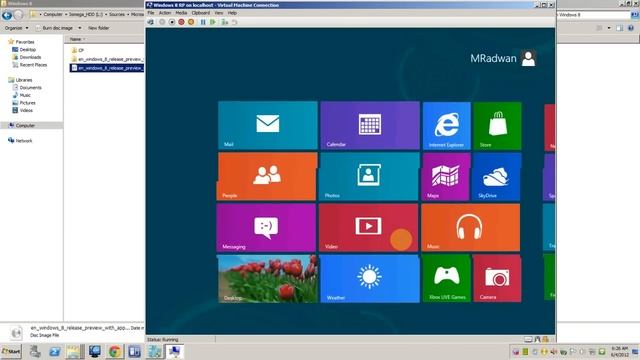The height and width of the screenshot is (360, 640).
Task: Click the Snapshot toolbar button in VM window
Action: coord(224,22)
